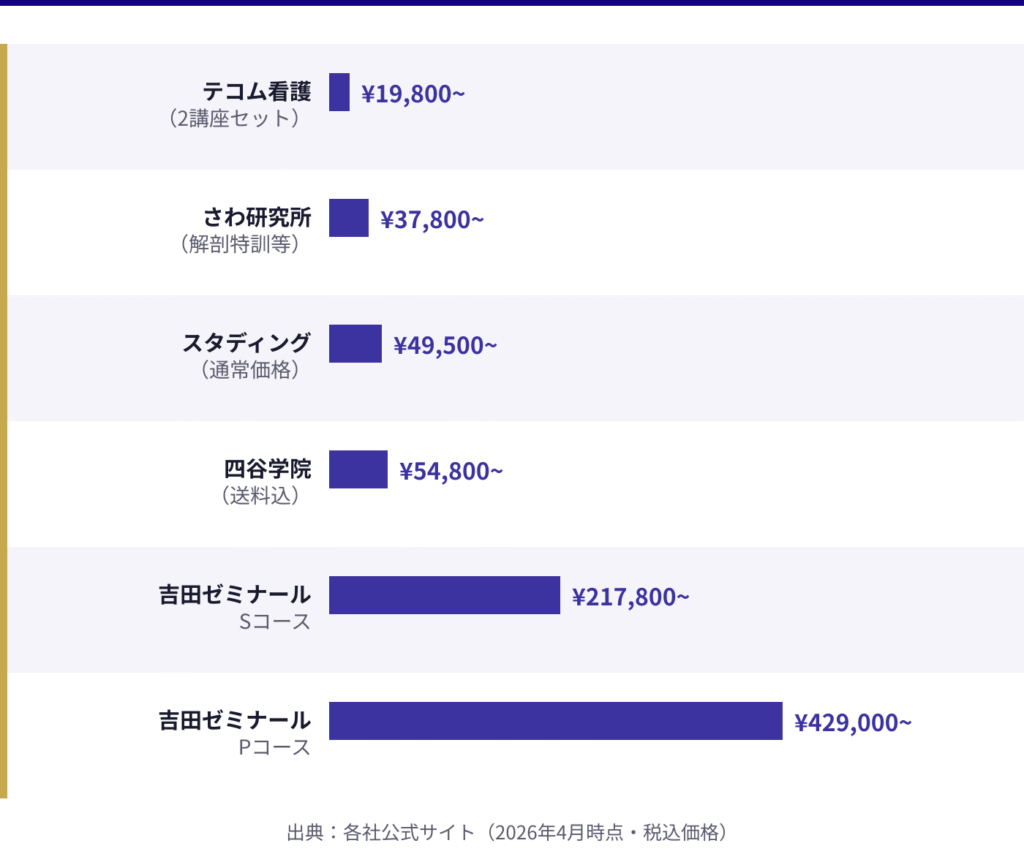Click the テコム看護 row label
This screenshot has width=1024, height=854.
click(x=257, y=93)
